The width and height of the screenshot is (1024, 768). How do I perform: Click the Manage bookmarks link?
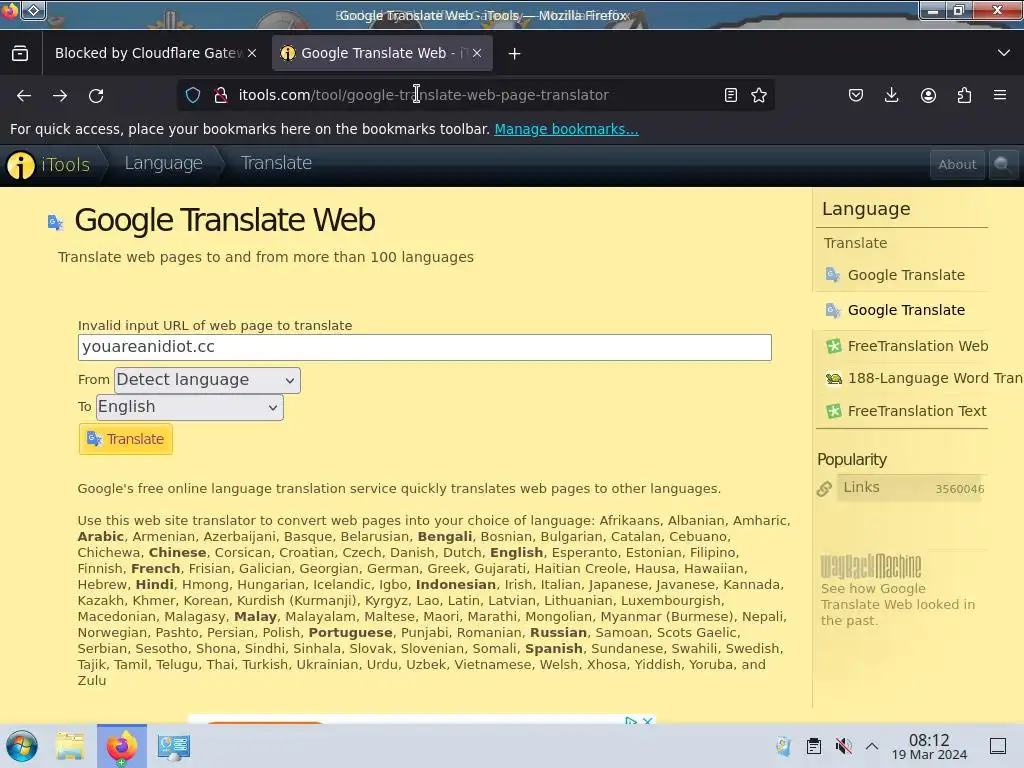click(566, 129)
